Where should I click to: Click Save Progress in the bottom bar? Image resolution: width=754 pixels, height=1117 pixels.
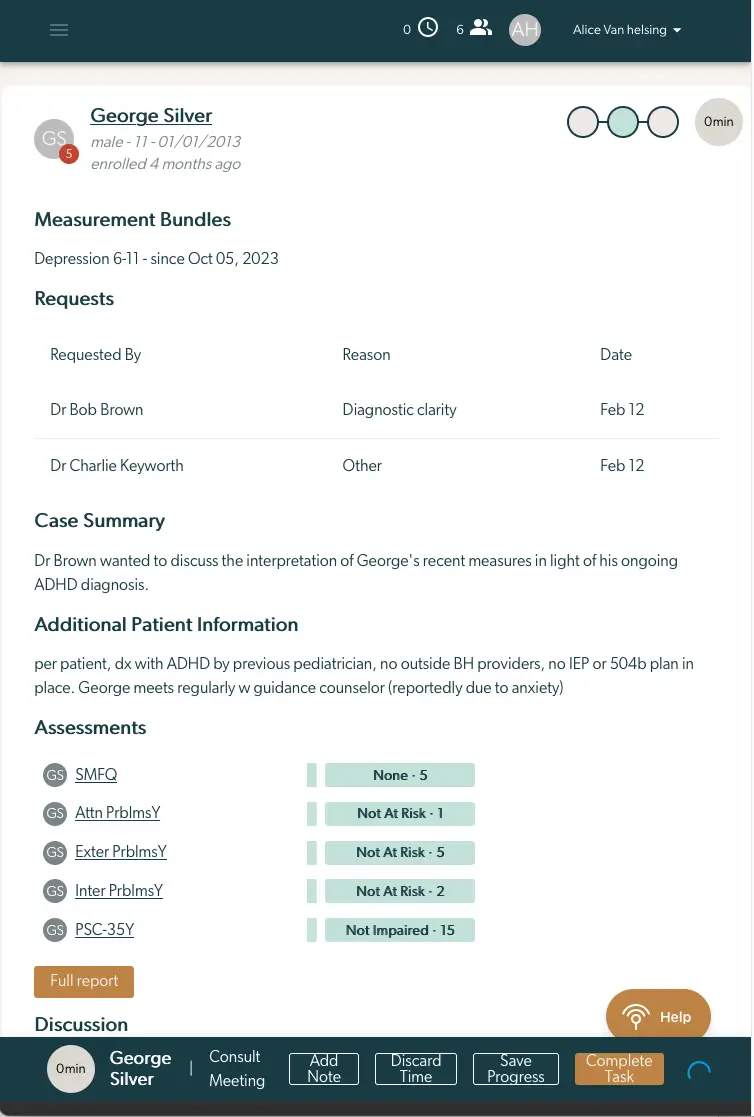point(515,1068)
